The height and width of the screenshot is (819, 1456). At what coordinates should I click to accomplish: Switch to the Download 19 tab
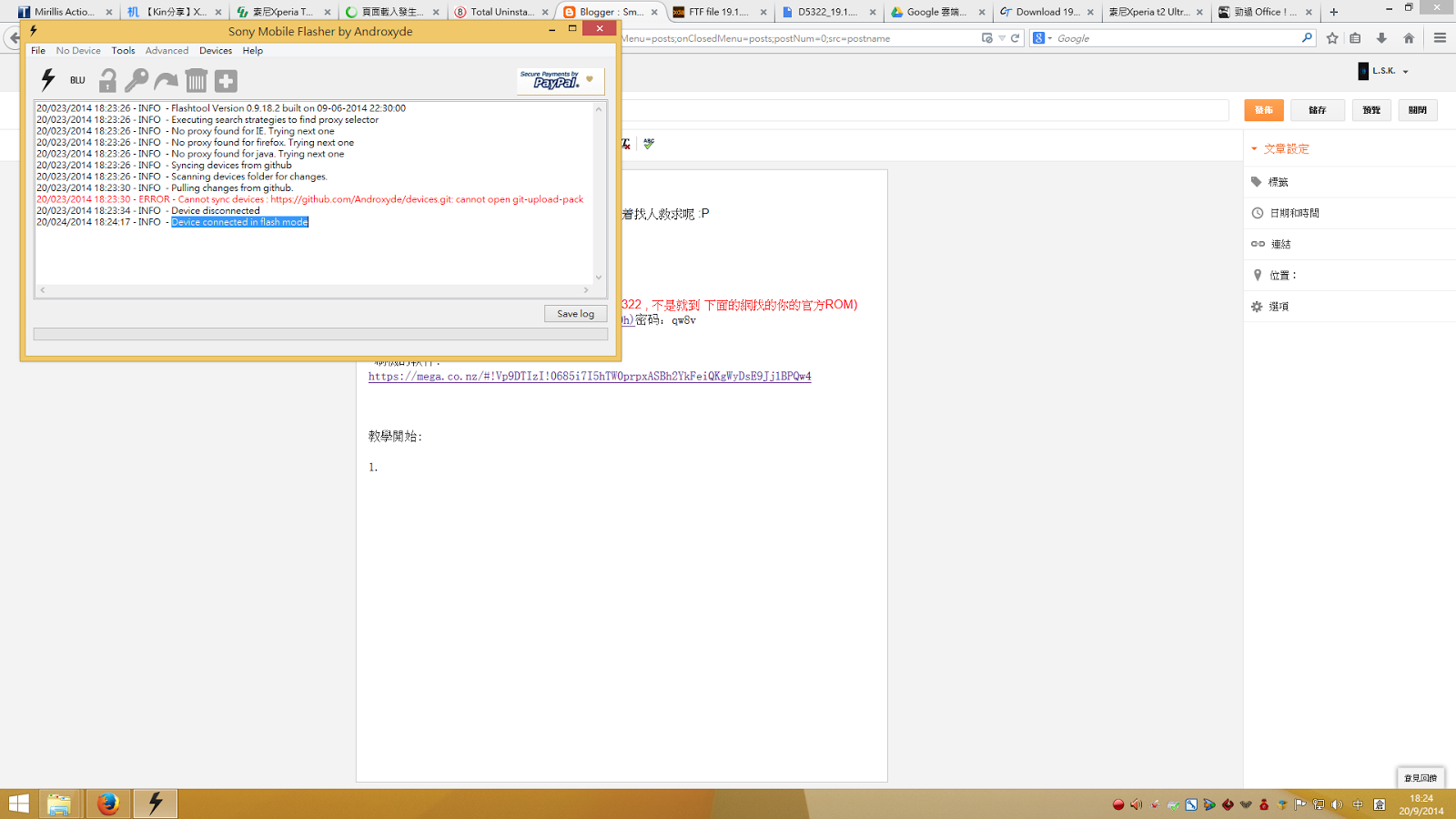(1046, 12)
